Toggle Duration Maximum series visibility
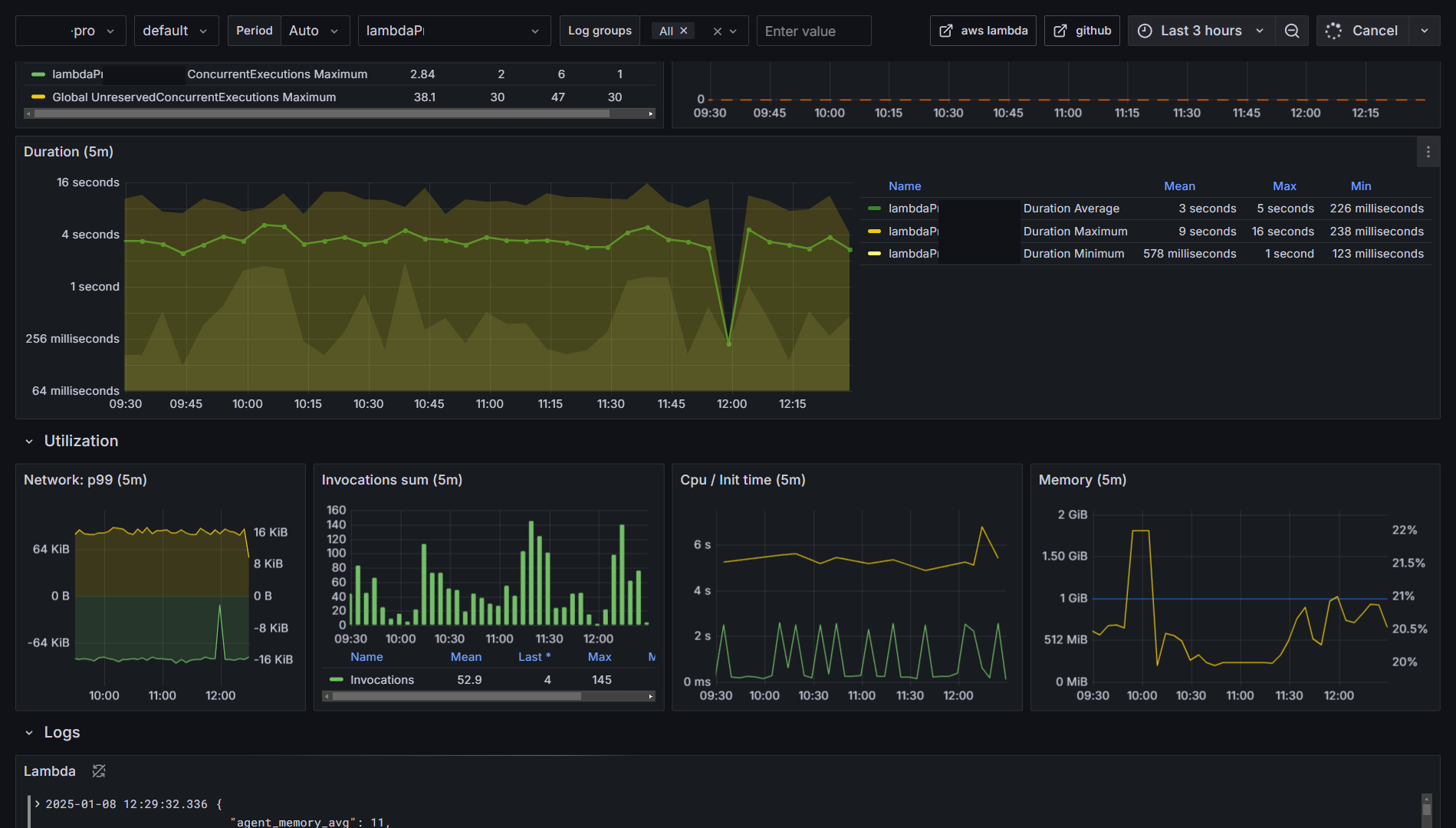 coord(1075,232)
